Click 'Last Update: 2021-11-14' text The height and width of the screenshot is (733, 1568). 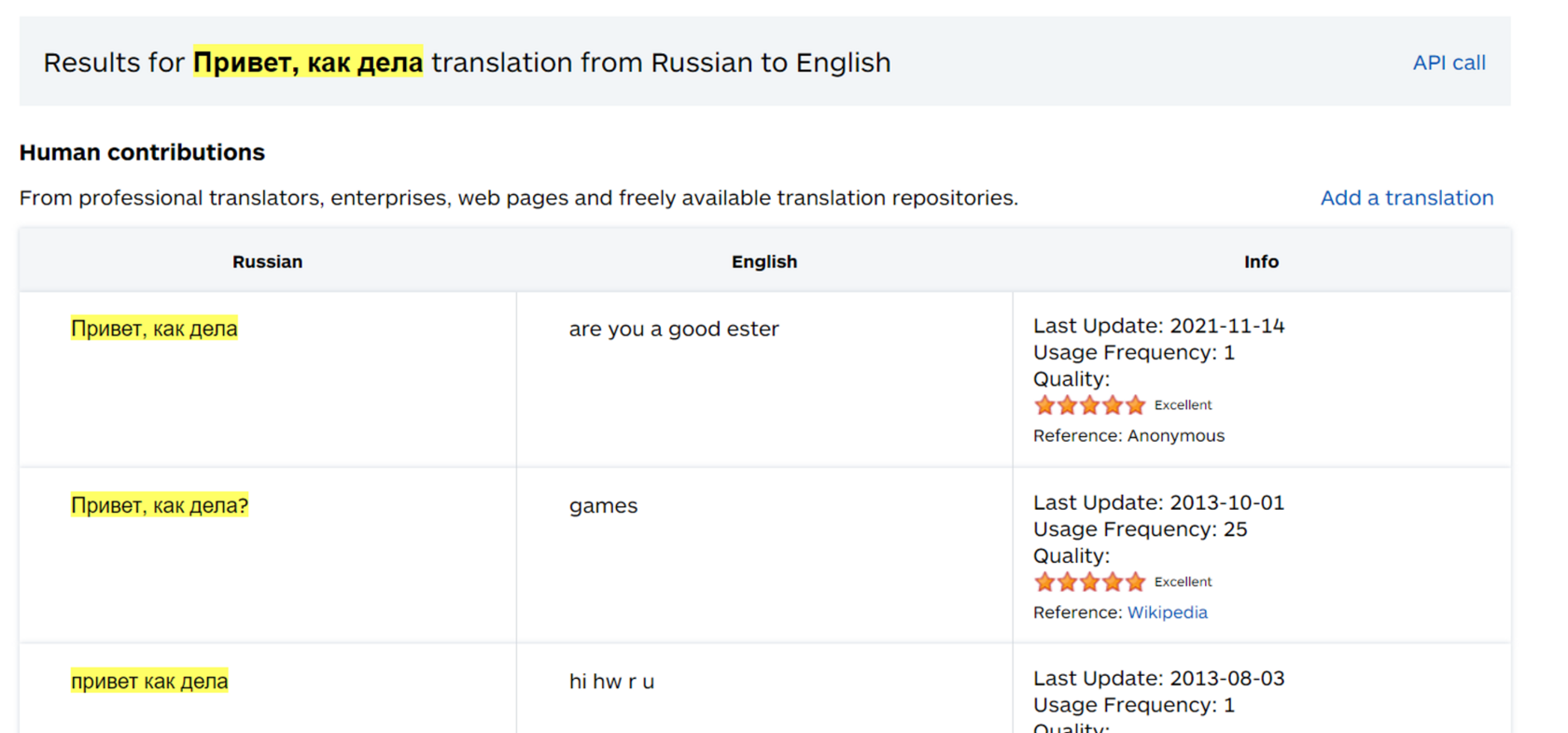(x=1158, y=326)
